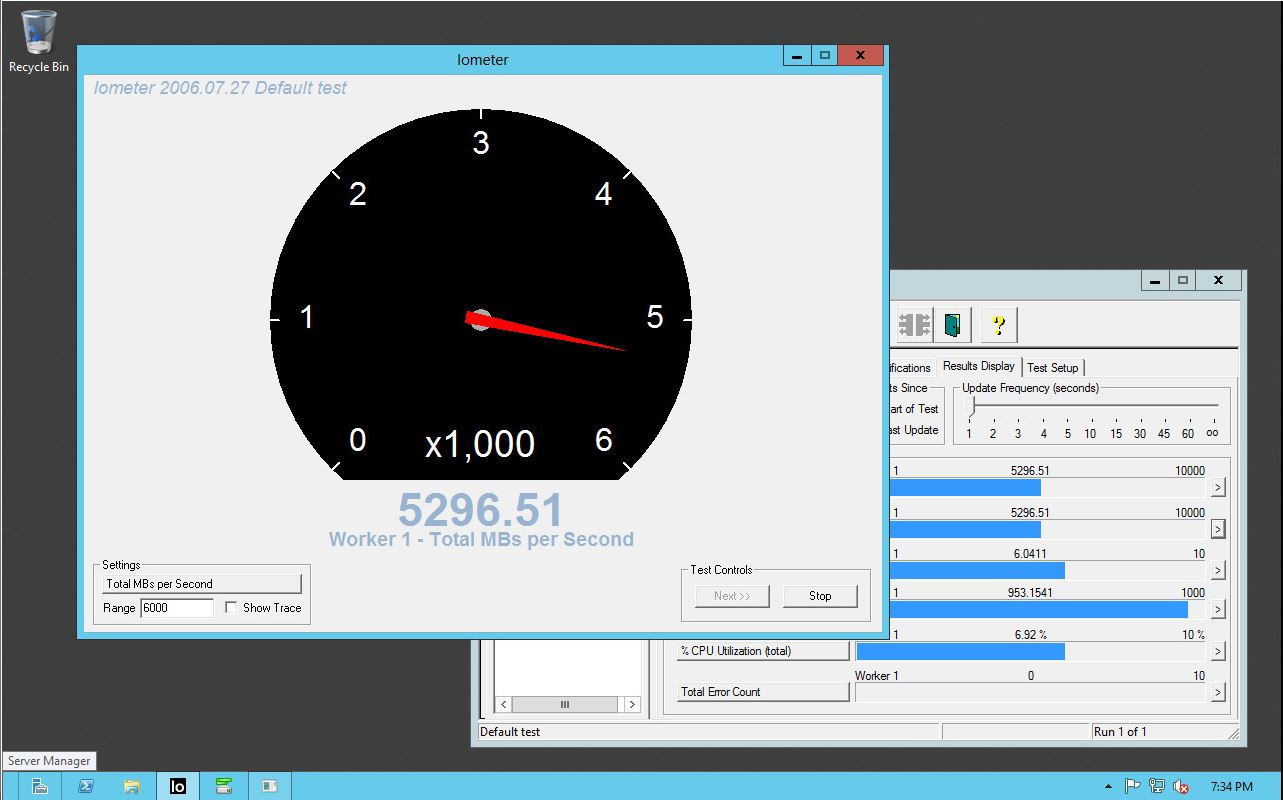Screen dimensions: 1283x800
Task: Open Action Center flag tray icon
Action: [x=1132, y=787]
